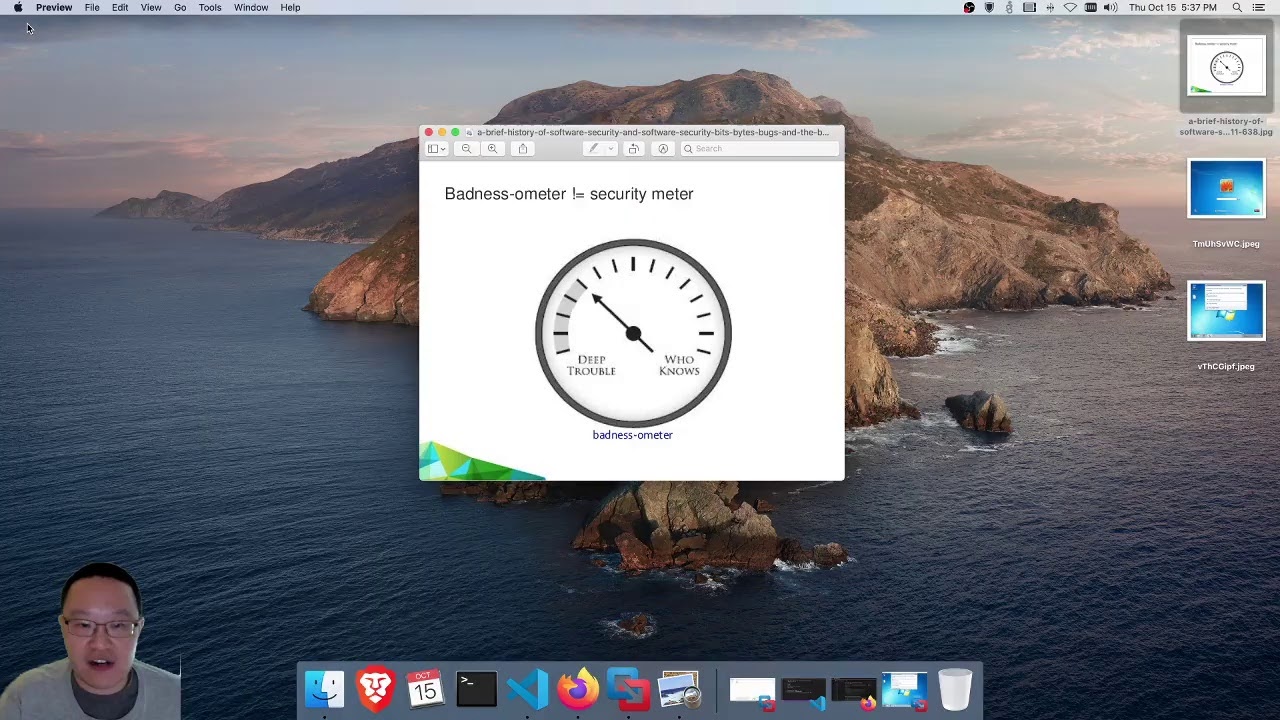Image resolution: width=1280 pixels, height=720 pixels.
Task: Click the Preview window title filename
Action: (x=652, y=132)
